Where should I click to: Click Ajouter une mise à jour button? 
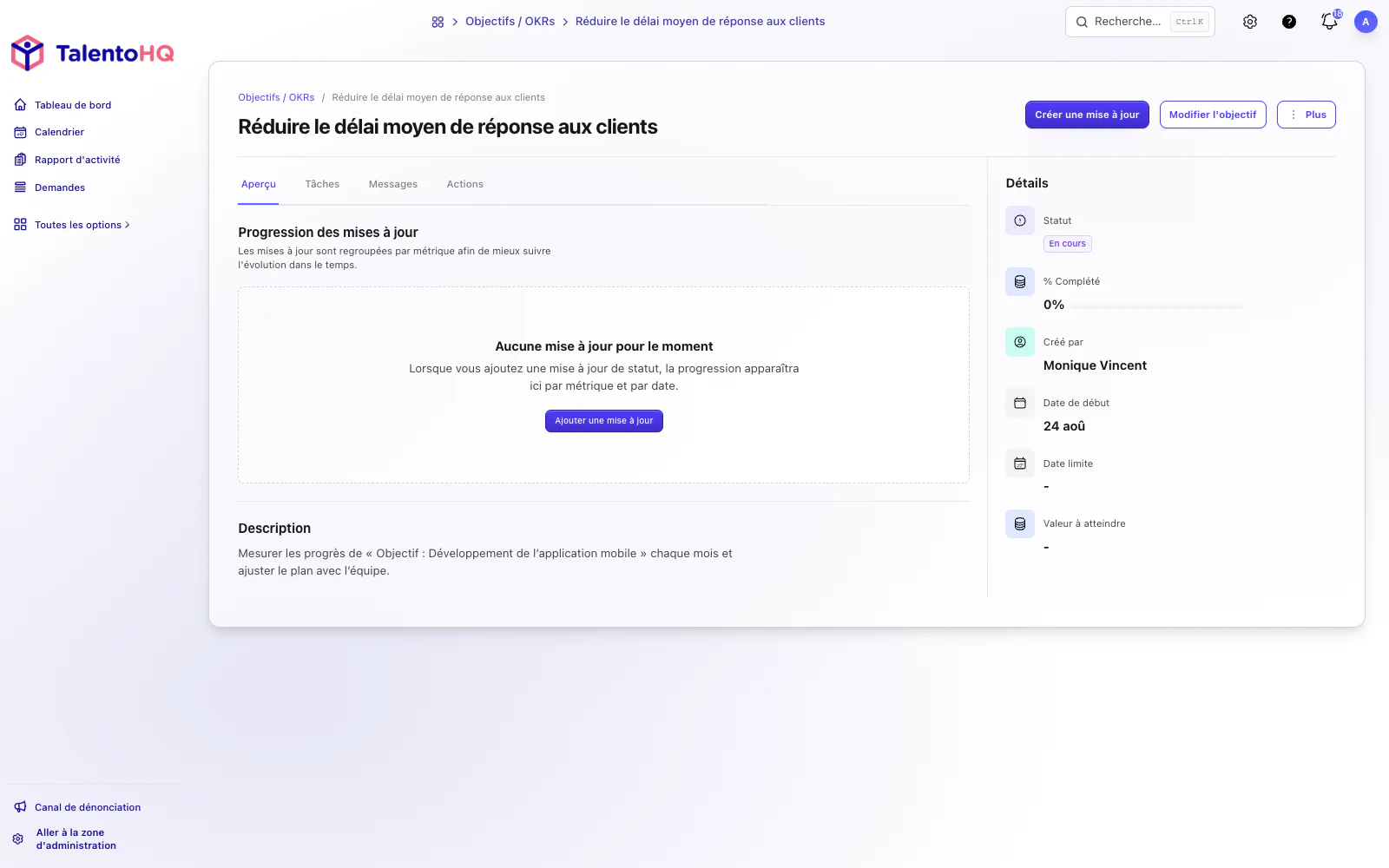tap(604, 421)
